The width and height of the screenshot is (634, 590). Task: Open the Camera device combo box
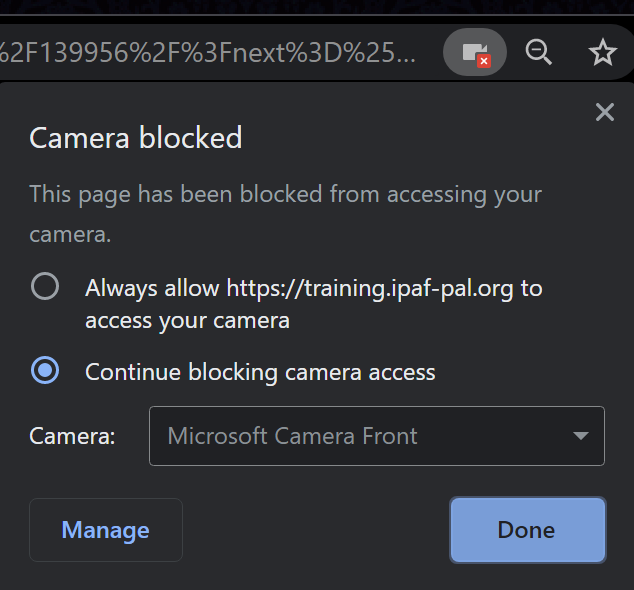coord(376,436)
